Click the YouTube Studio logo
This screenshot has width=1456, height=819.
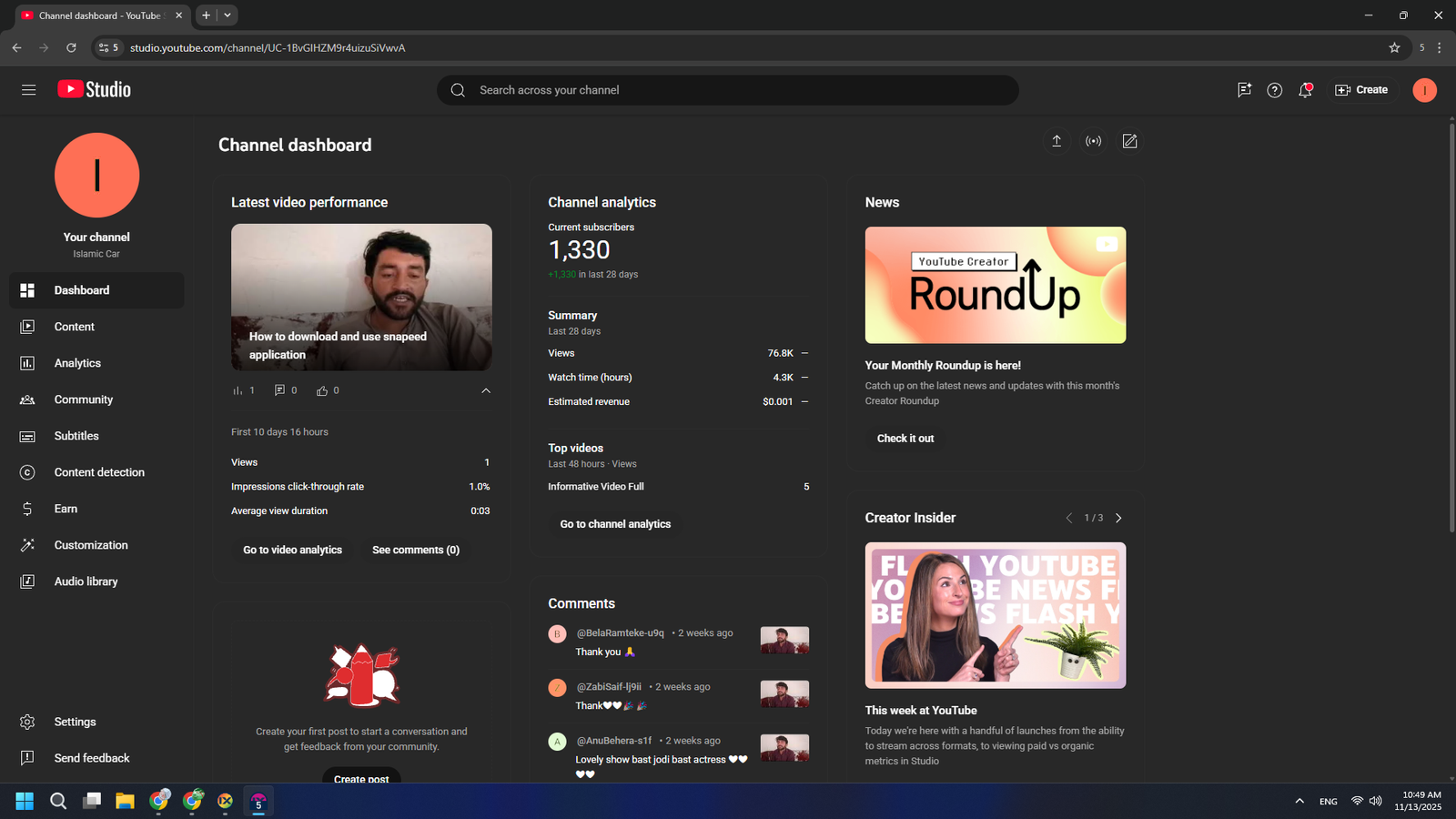click(x=95, y=89)
